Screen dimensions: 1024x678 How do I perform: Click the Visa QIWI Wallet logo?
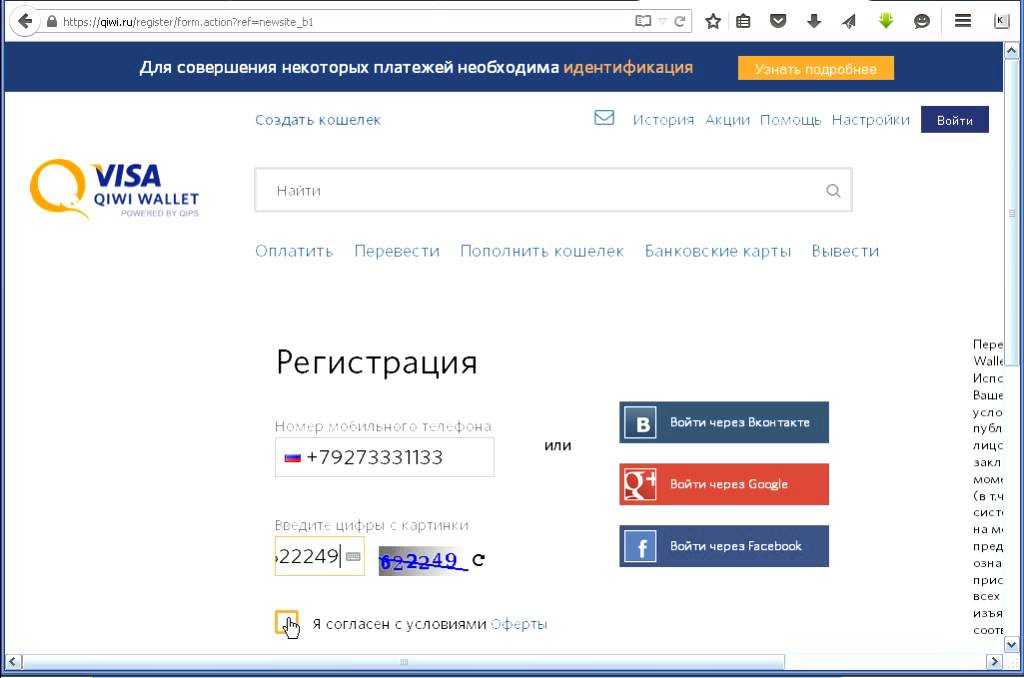(114, 189)
